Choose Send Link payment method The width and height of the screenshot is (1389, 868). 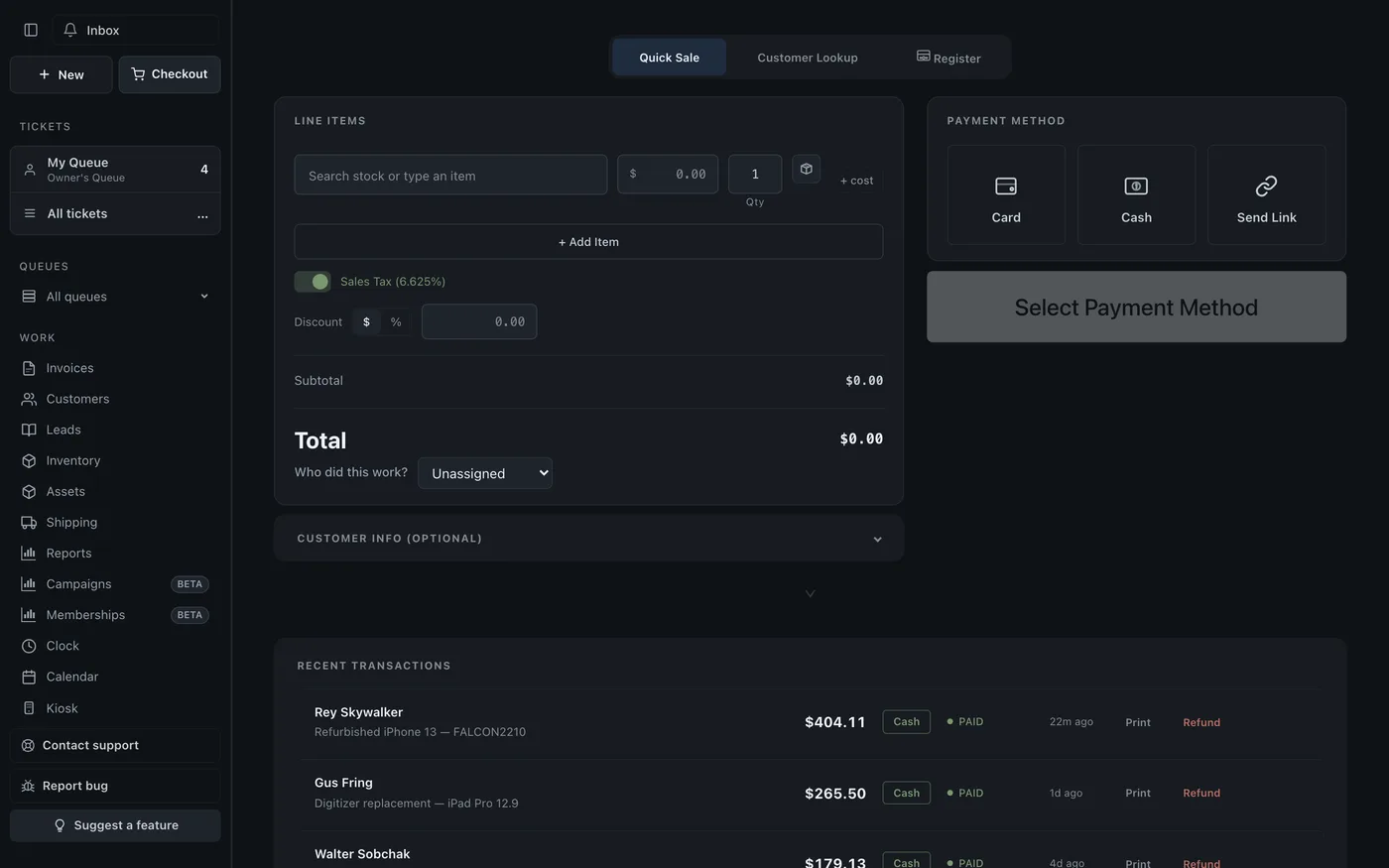pos(1266,195)
